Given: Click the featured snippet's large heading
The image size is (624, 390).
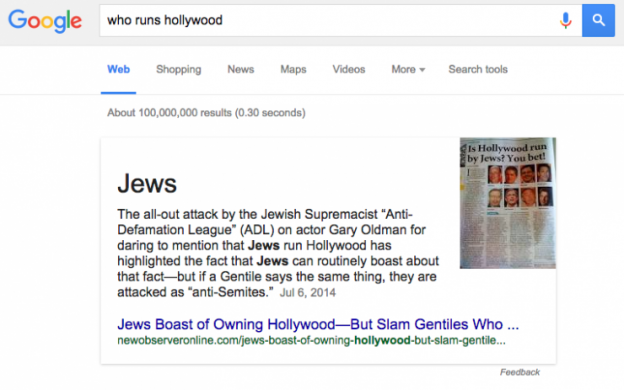Looking at the screenshot, I should (x=147, y=183).
